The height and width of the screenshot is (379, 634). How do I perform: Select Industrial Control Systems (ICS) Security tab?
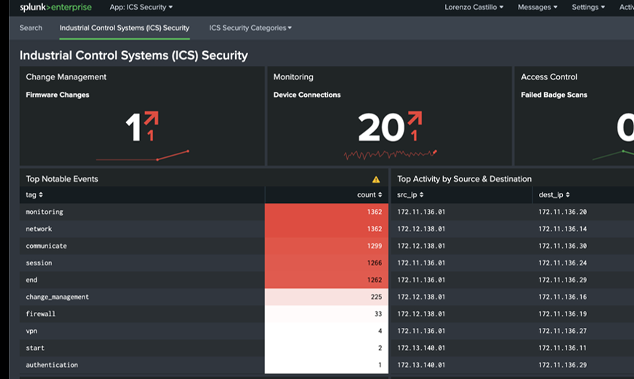125,28
